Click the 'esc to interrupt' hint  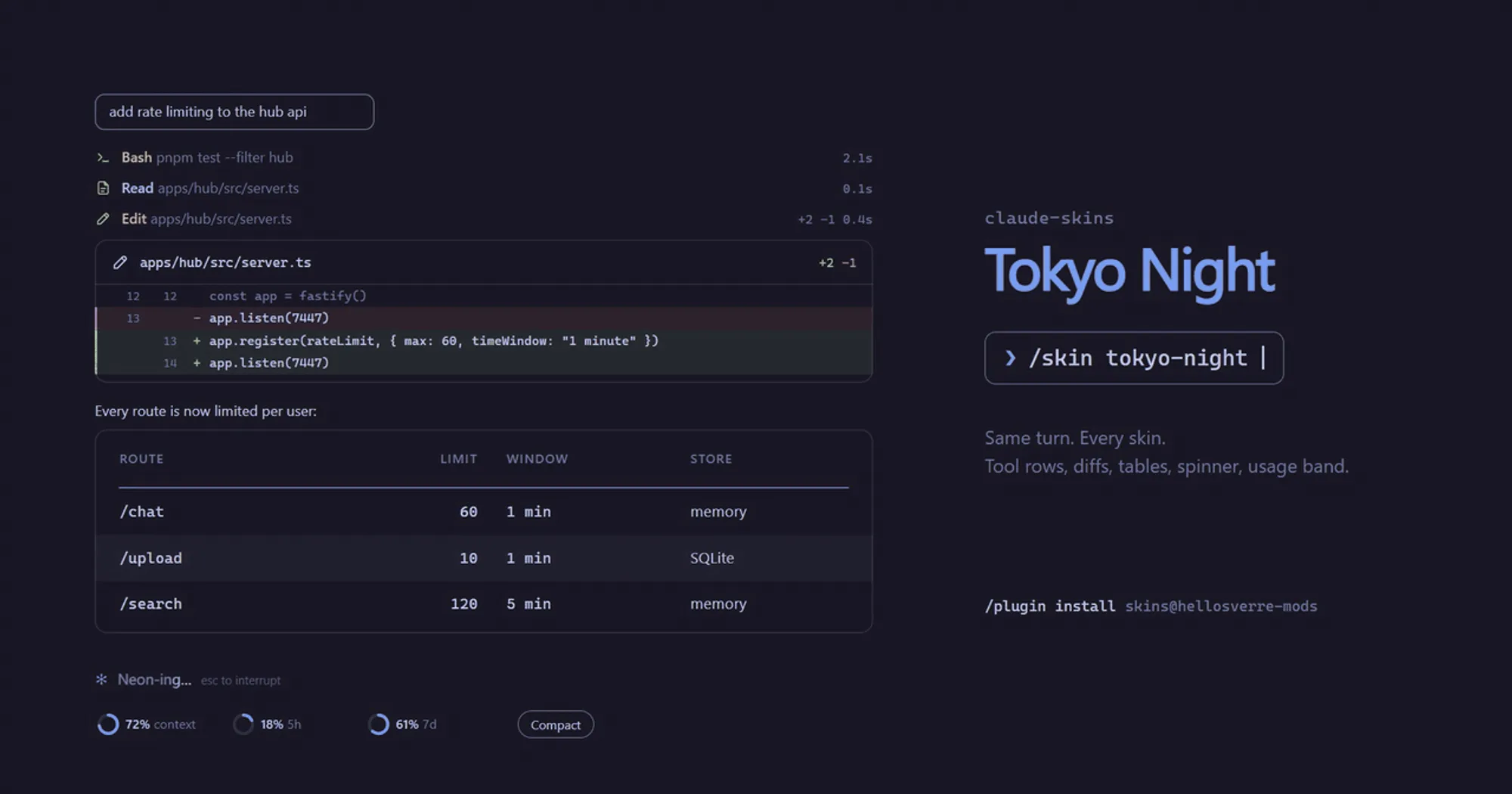coord(240,681)
